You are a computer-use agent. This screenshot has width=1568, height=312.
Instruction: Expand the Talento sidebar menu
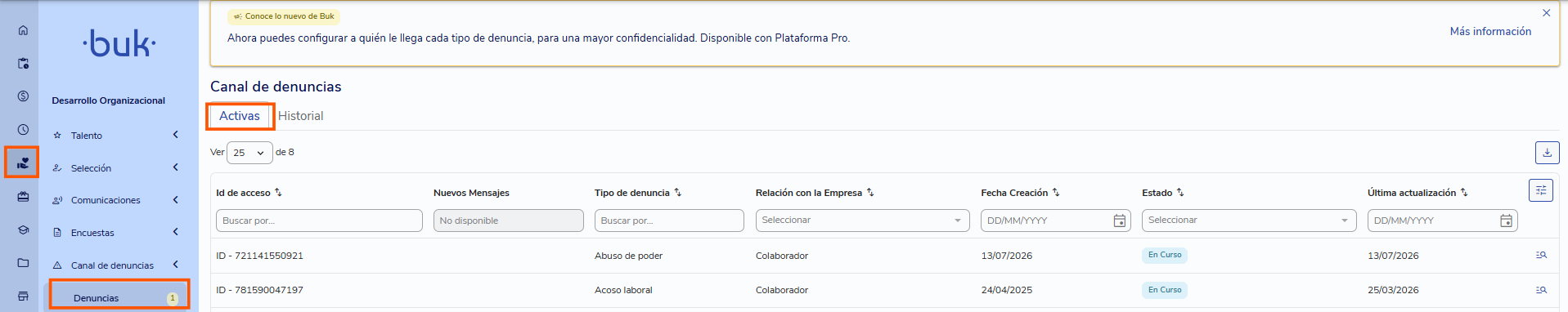tap(114, 136)
